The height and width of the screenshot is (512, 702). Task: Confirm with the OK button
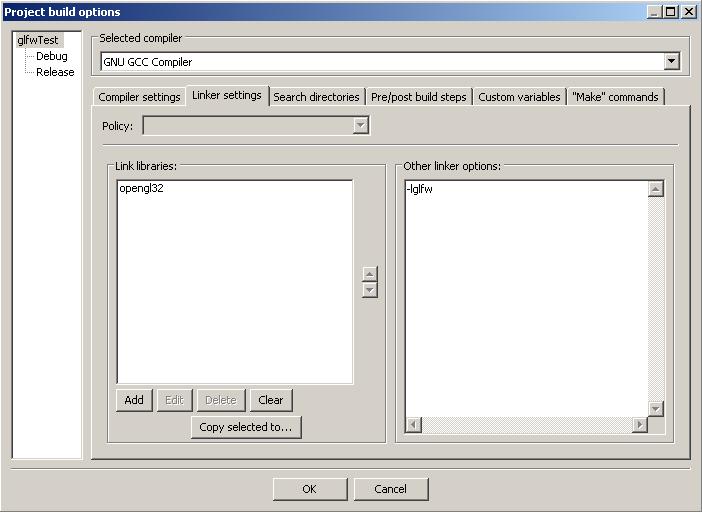click(x=310, y=489)
